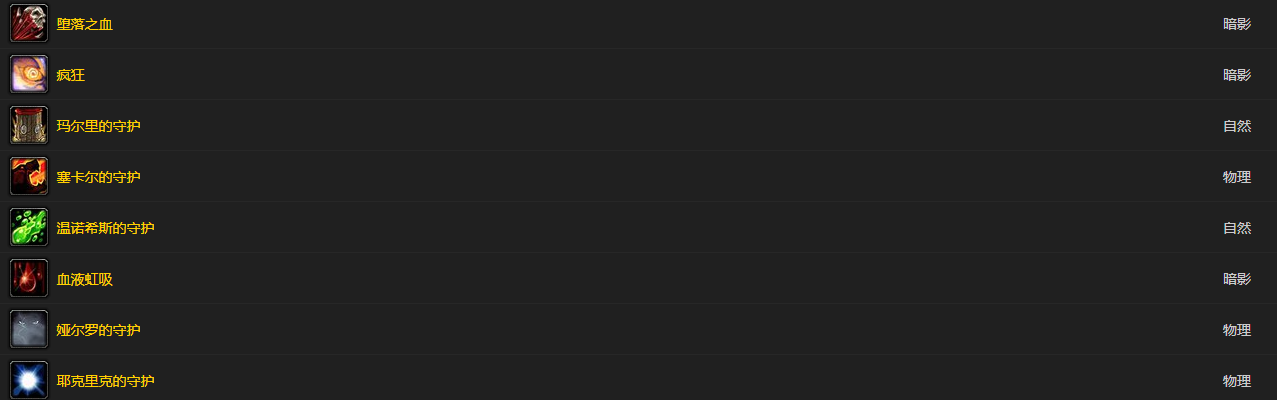Click the 塞卡尔的守护 red icon
This screenshot has height=400, width=1277.
point(29,176)
